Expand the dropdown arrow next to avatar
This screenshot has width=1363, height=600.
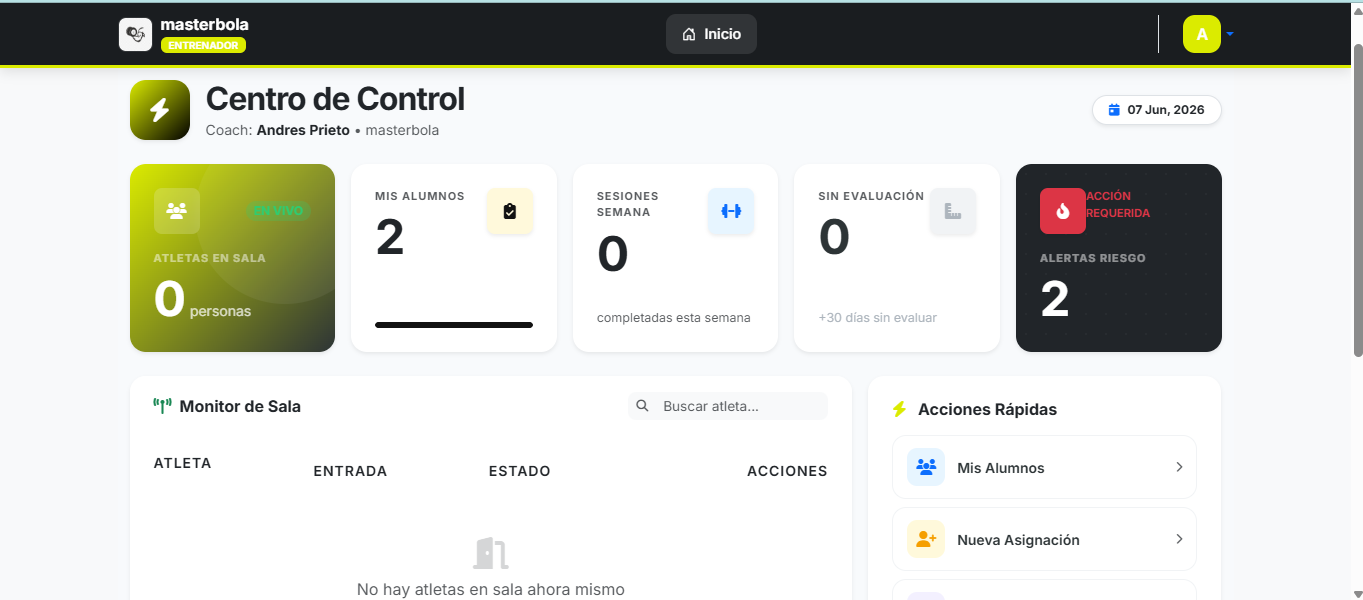1230,34
